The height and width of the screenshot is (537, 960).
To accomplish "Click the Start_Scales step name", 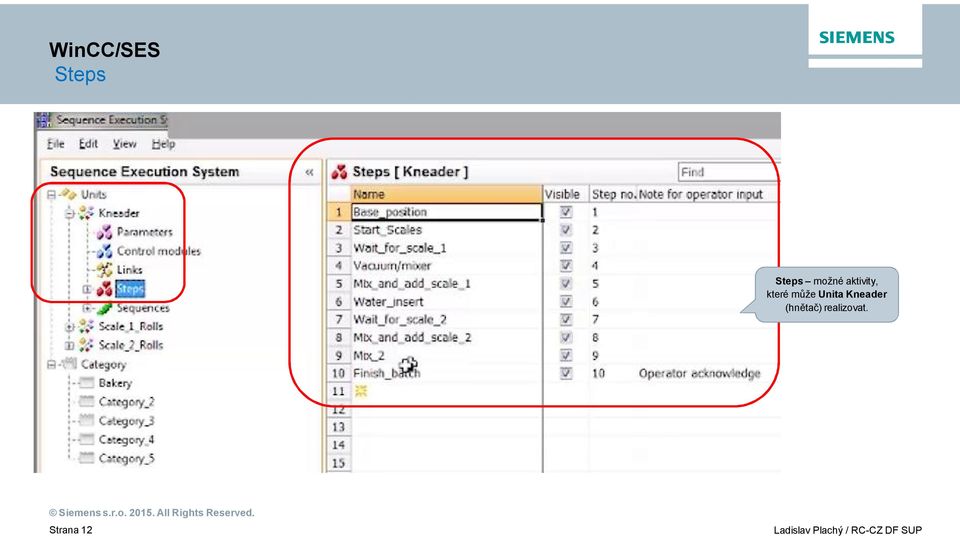I will point(388,230).
